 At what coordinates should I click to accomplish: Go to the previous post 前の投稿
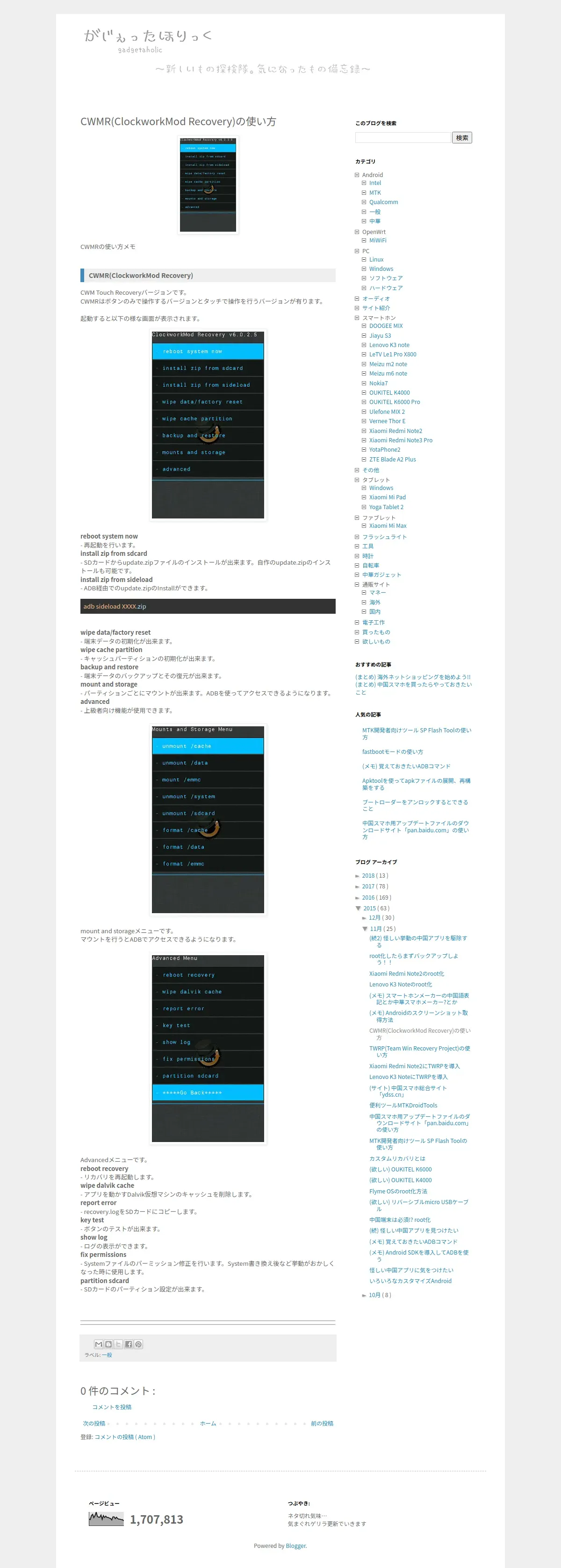click(x=322, y=1423)
